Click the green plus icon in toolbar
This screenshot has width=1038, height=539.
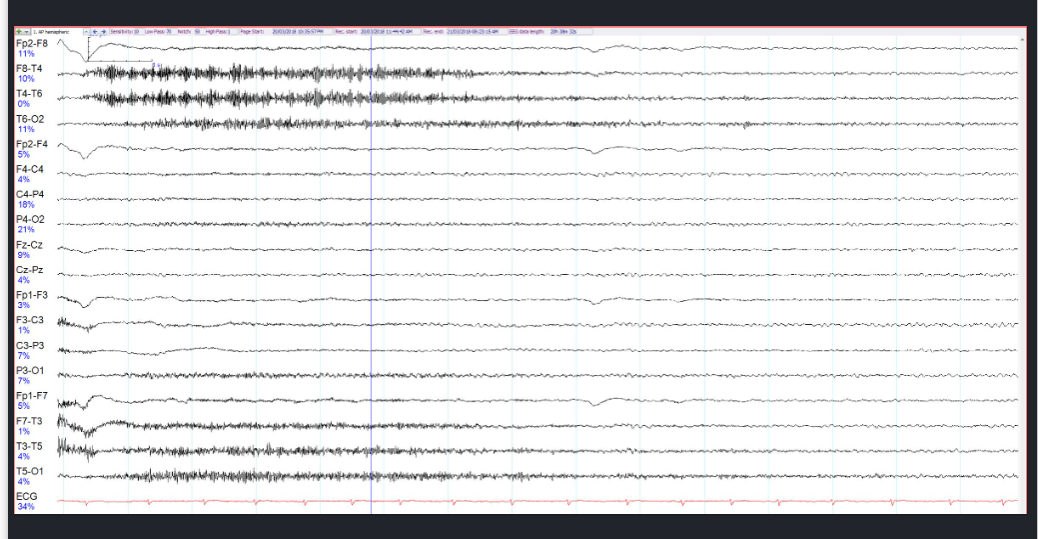click(19, 31)
